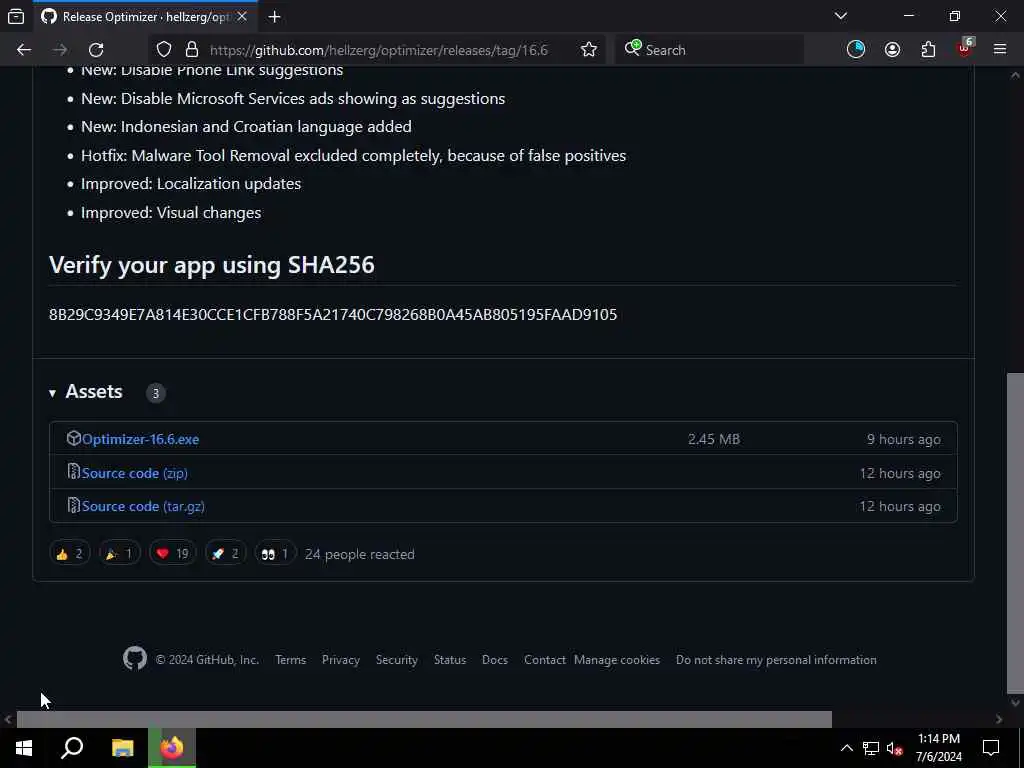Reload the current page
The width and height of the screenshot is (1024, 768).
pos(96,50)
